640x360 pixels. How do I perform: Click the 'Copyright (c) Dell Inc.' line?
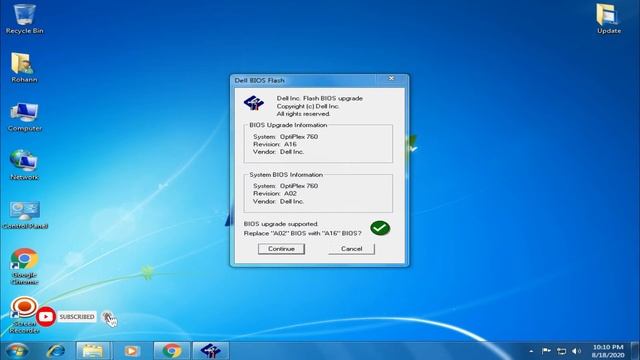[308, 106]
